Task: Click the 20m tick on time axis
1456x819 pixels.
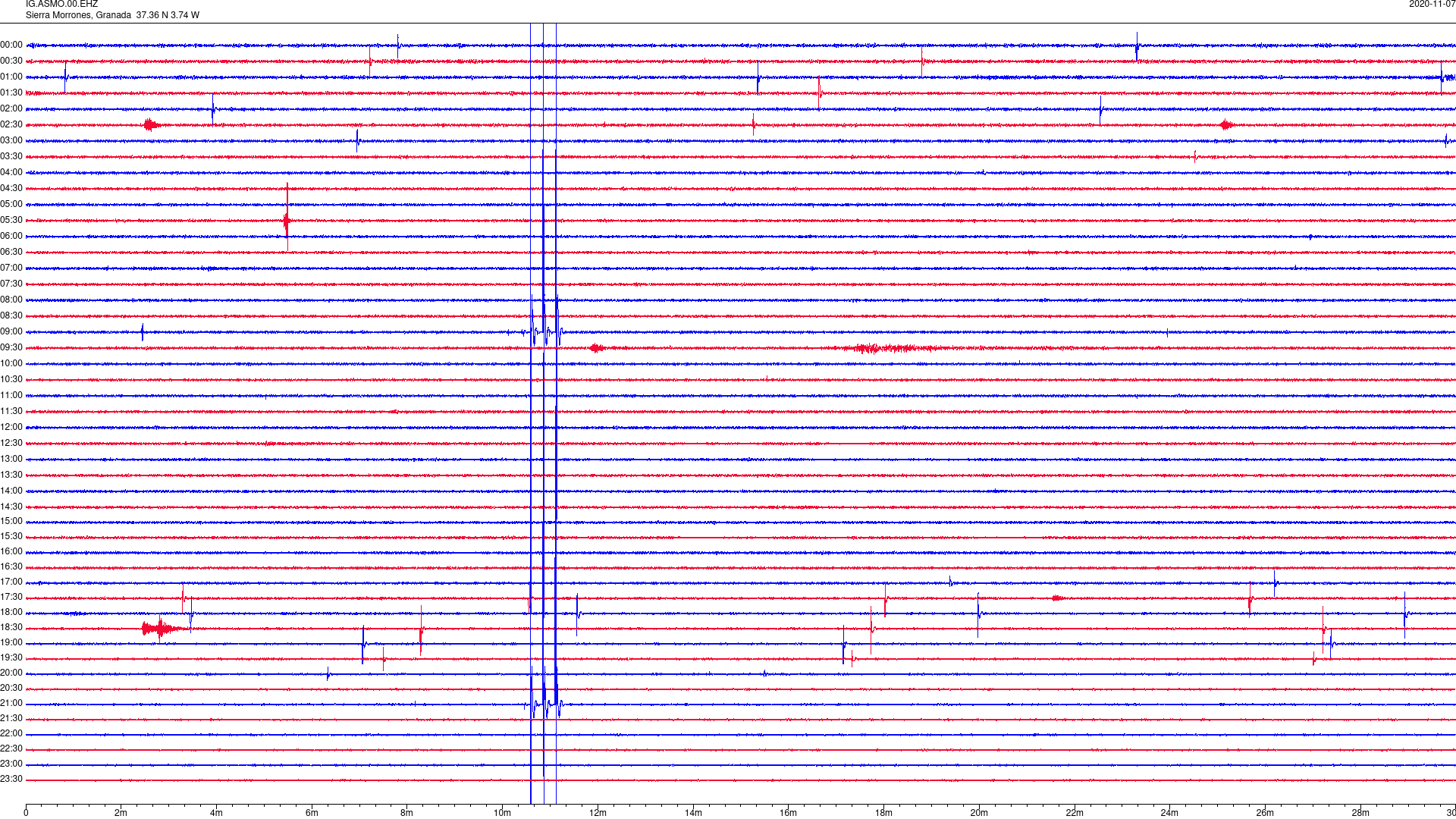Action: click(979, 814)
